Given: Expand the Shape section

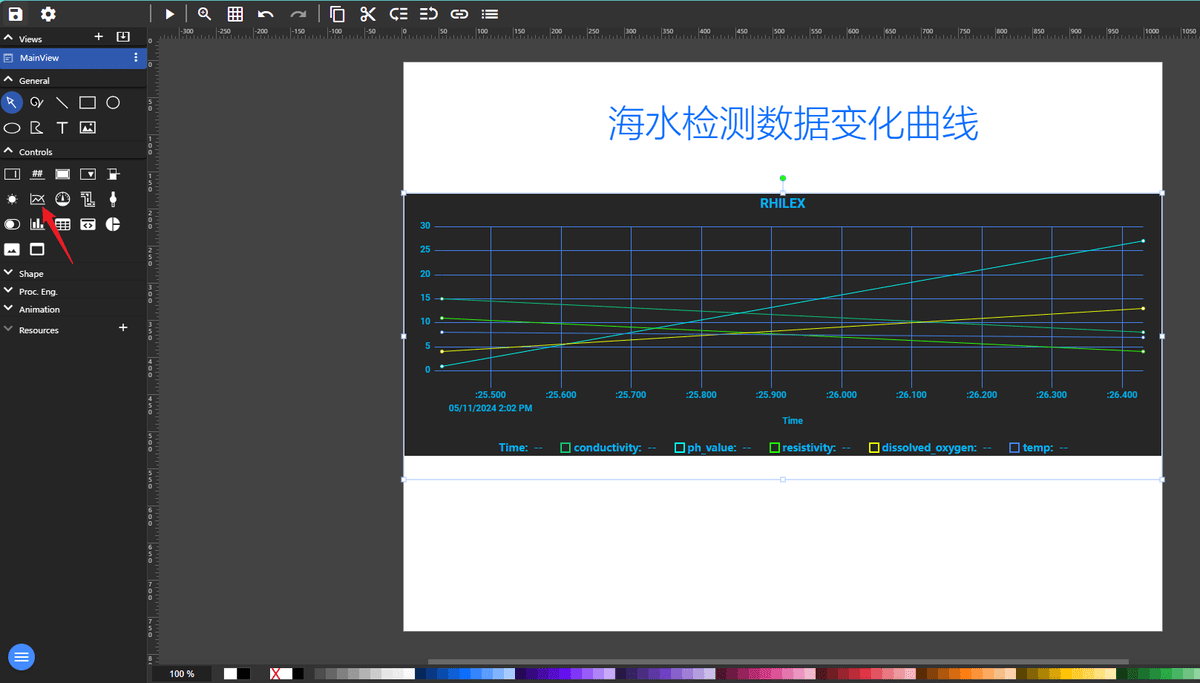Looking at the screenshot, I should pos(9,273).
